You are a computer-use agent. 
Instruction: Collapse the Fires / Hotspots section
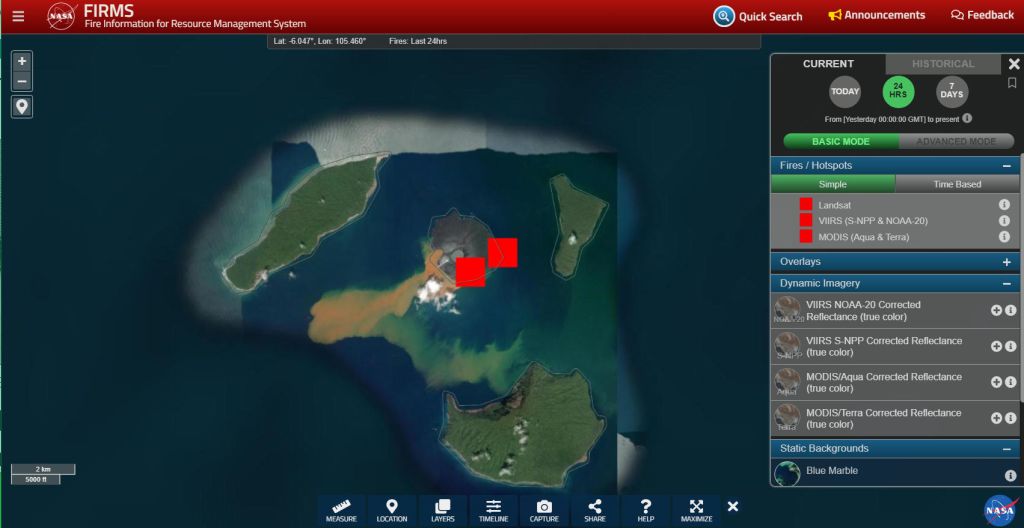click(x=1006, y=166)
